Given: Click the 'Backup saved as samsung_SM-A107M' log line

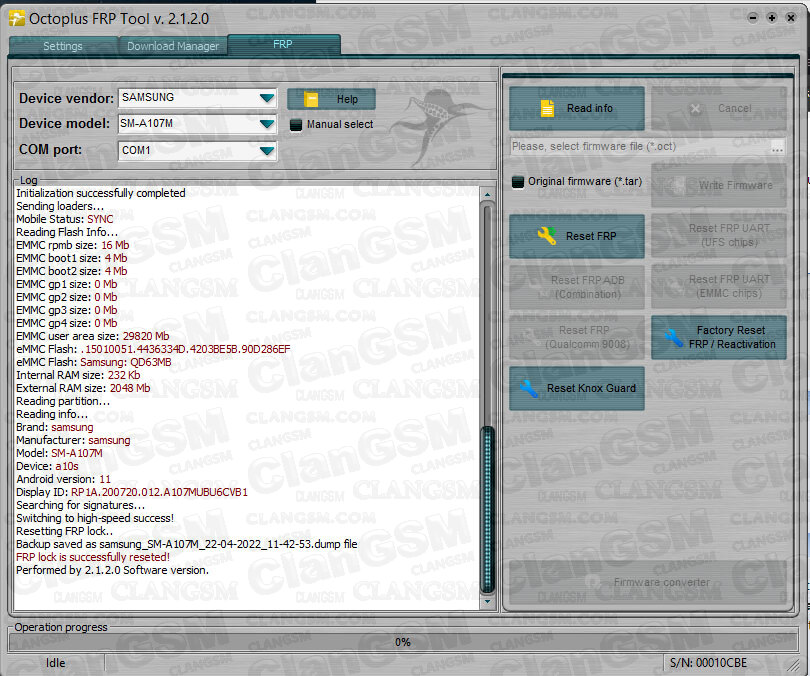Looking at the screenshot, I should 186,544.
